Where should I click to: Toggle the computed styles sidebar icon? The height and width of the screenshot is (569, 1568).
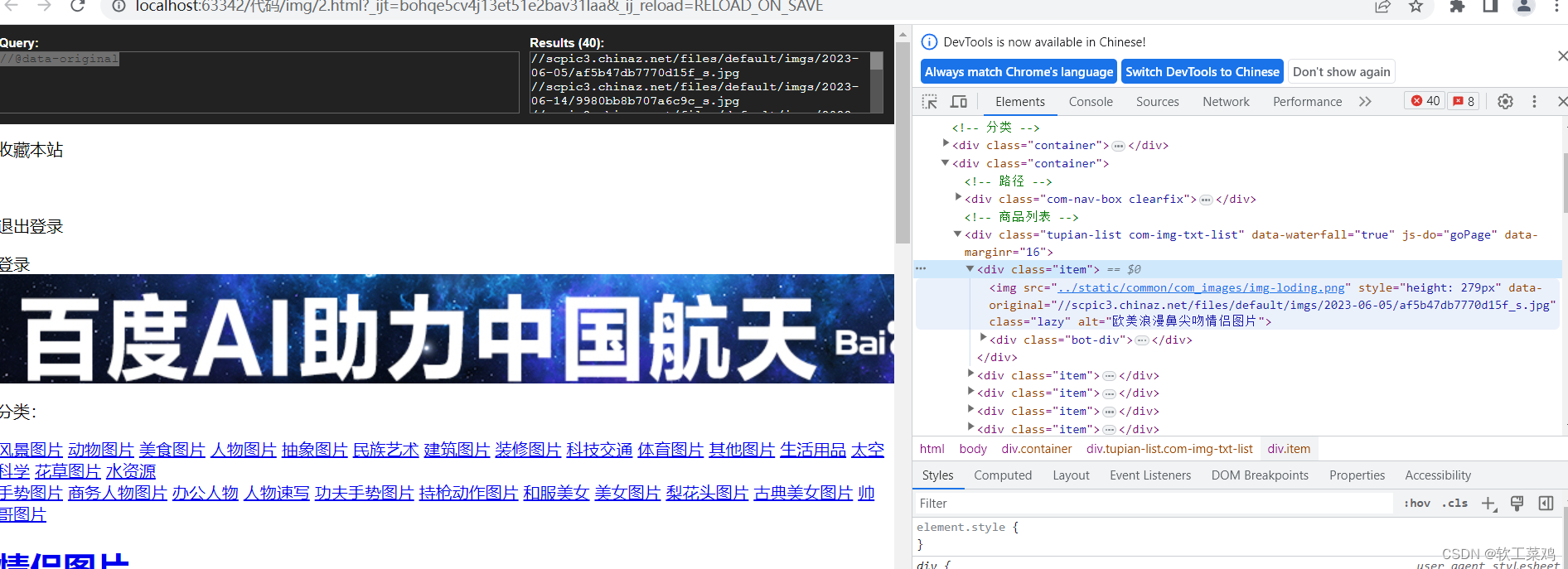click(1546, 504)
